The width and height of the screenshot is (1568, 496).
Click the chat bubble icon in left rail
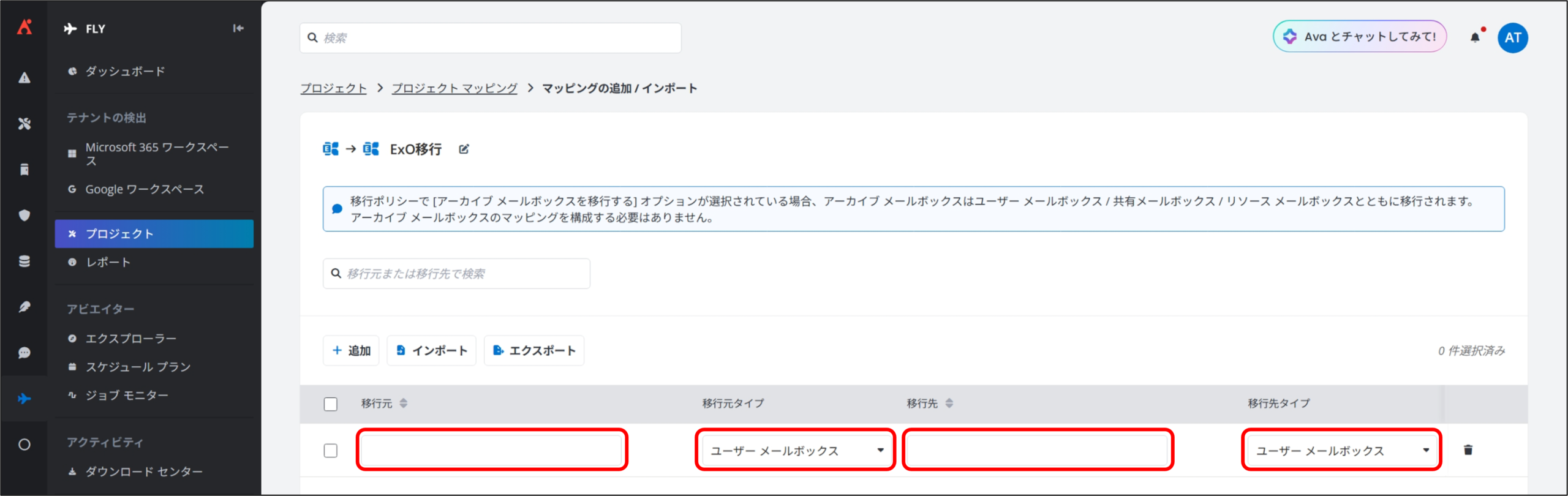24,353
